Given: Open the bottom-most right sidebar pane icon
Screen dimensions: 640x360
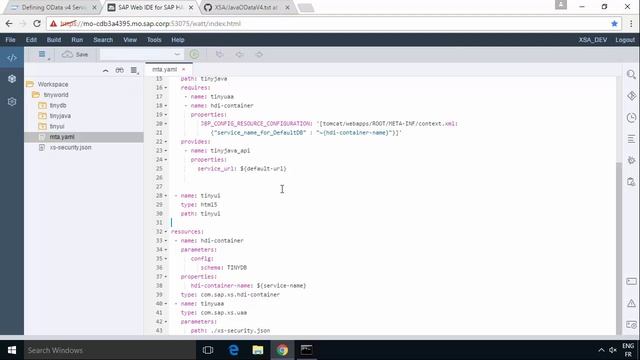Looking at the screenshot, I should click(631, 325).
